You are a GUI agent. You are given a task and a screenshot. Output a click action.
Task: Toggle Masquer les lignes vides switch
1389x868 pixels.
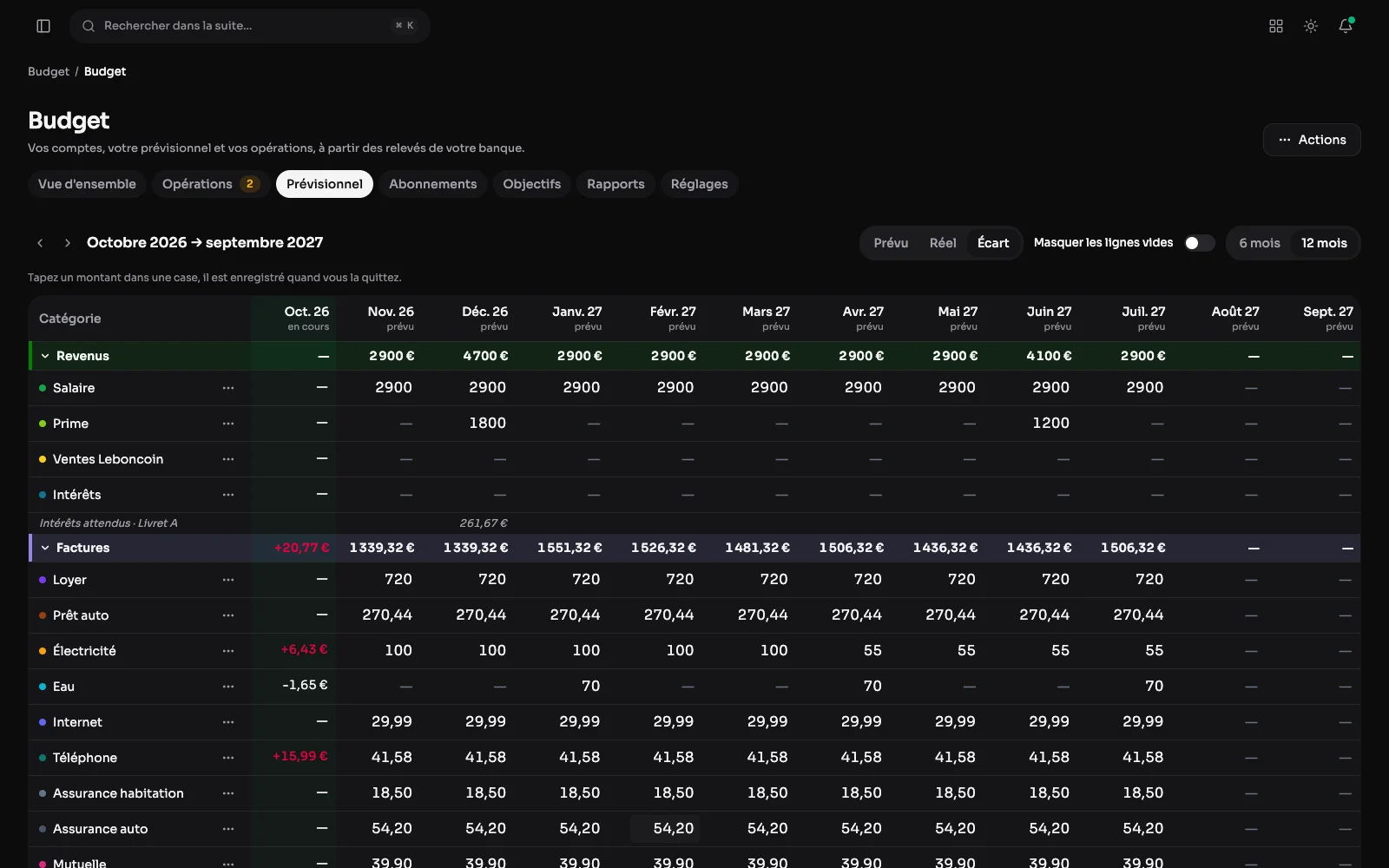[1199, 243]
